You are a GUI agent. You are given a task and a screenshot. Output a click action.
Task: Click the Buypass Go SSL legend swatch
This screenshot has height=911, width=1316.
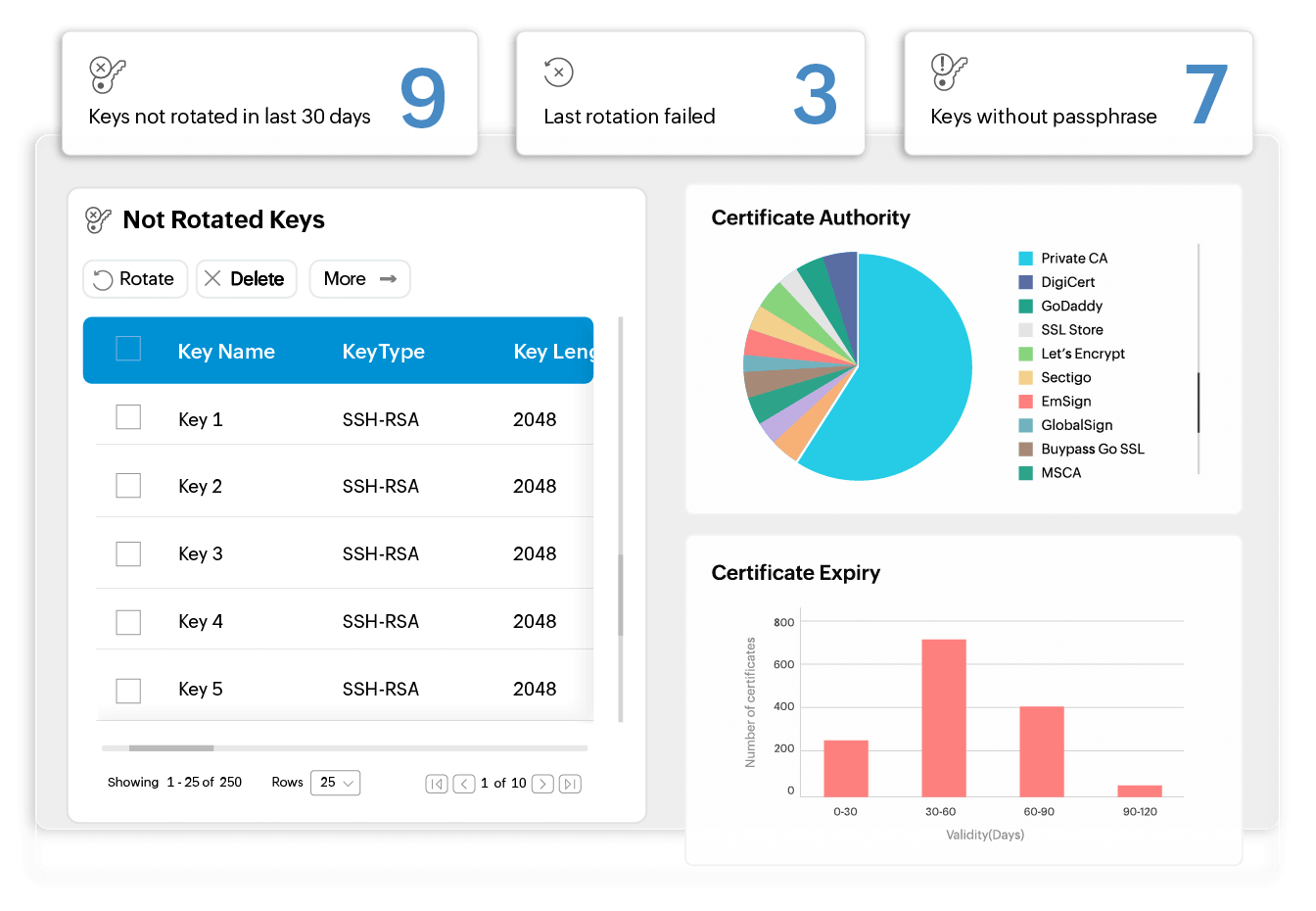pos(1025,449)
